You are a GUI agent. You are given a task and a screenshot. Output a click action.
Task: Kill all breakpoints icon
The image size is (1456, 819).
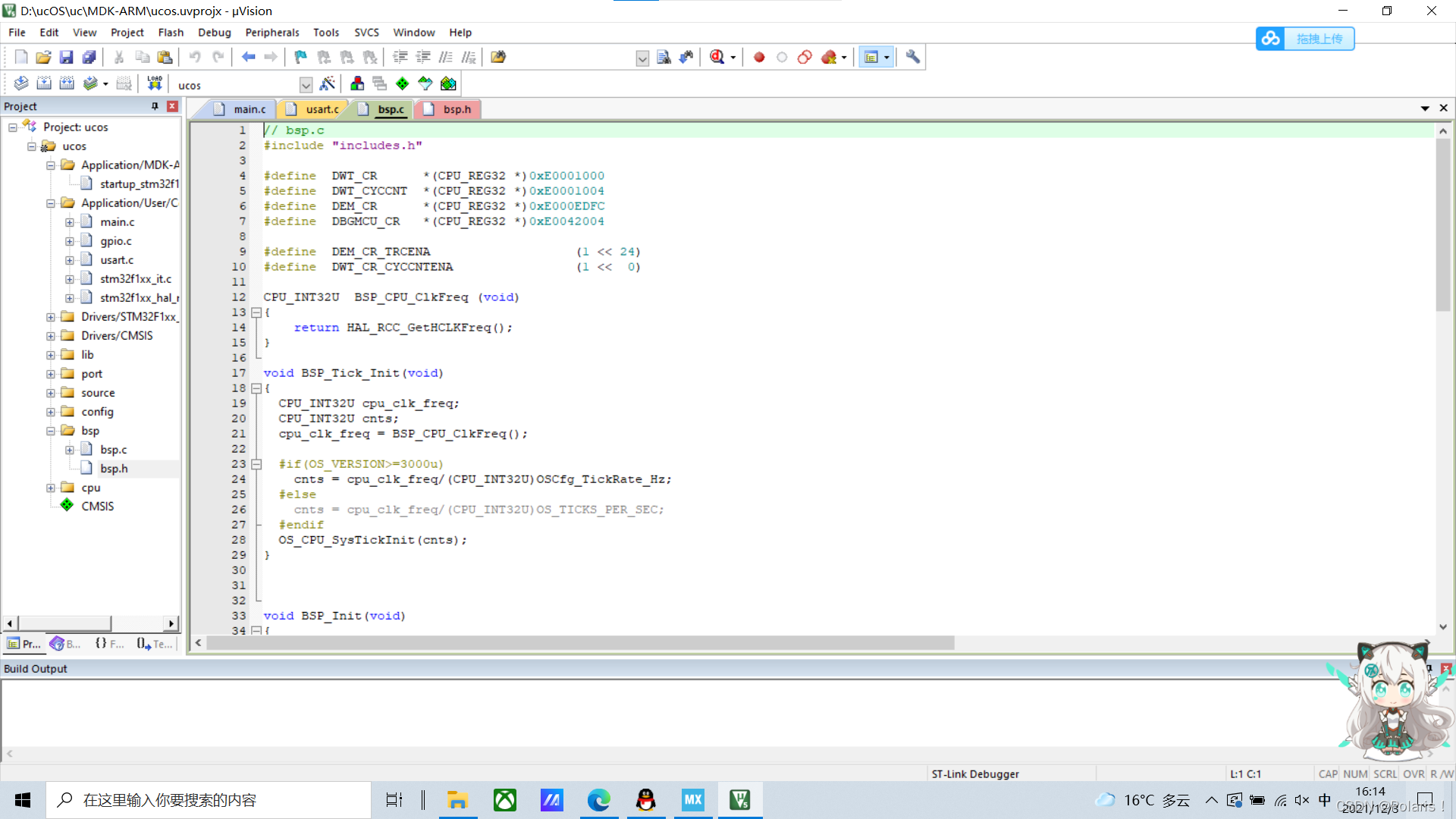829,57
